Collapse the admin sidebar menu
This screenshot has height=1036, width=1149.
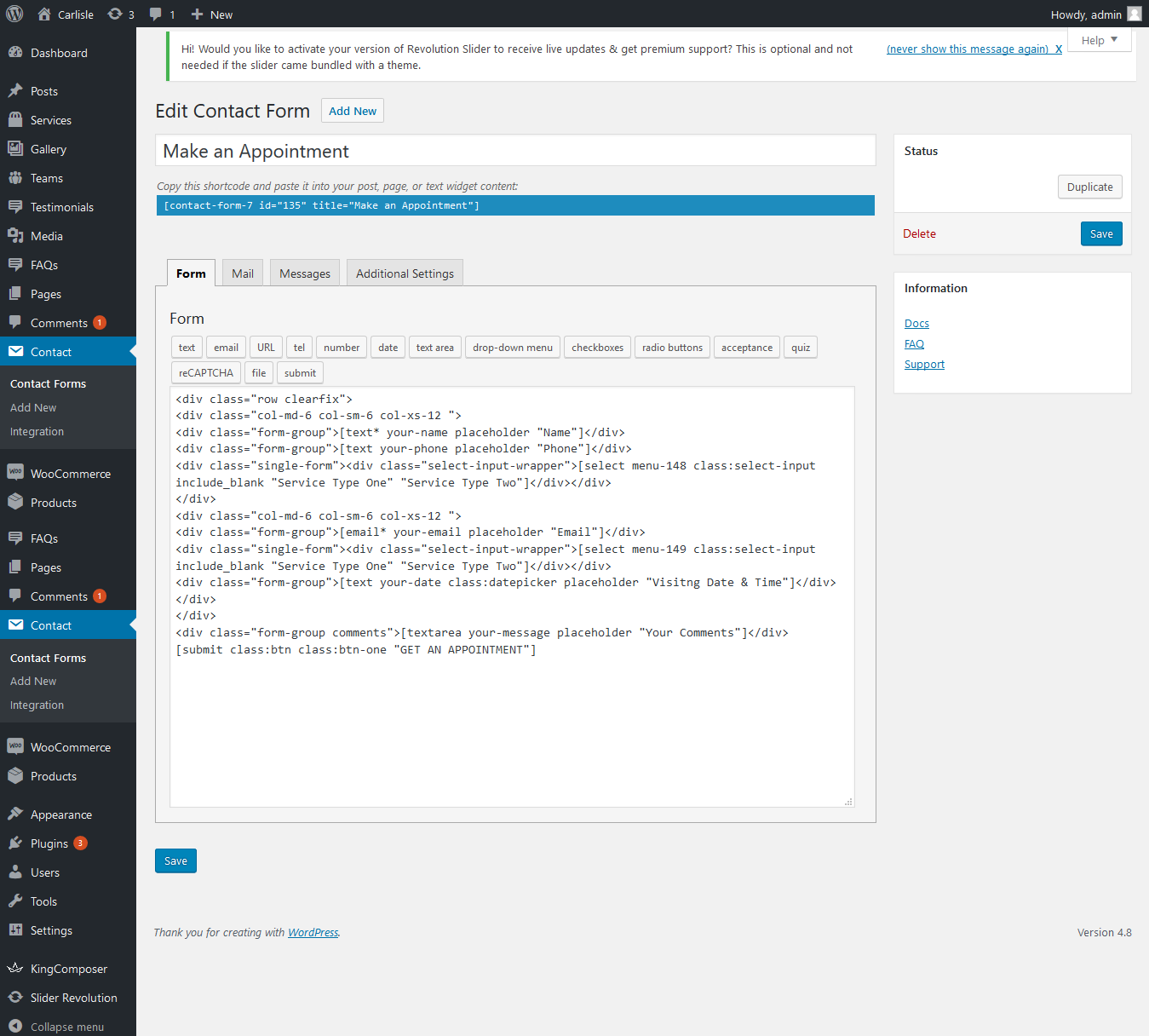pos(66,1027)
